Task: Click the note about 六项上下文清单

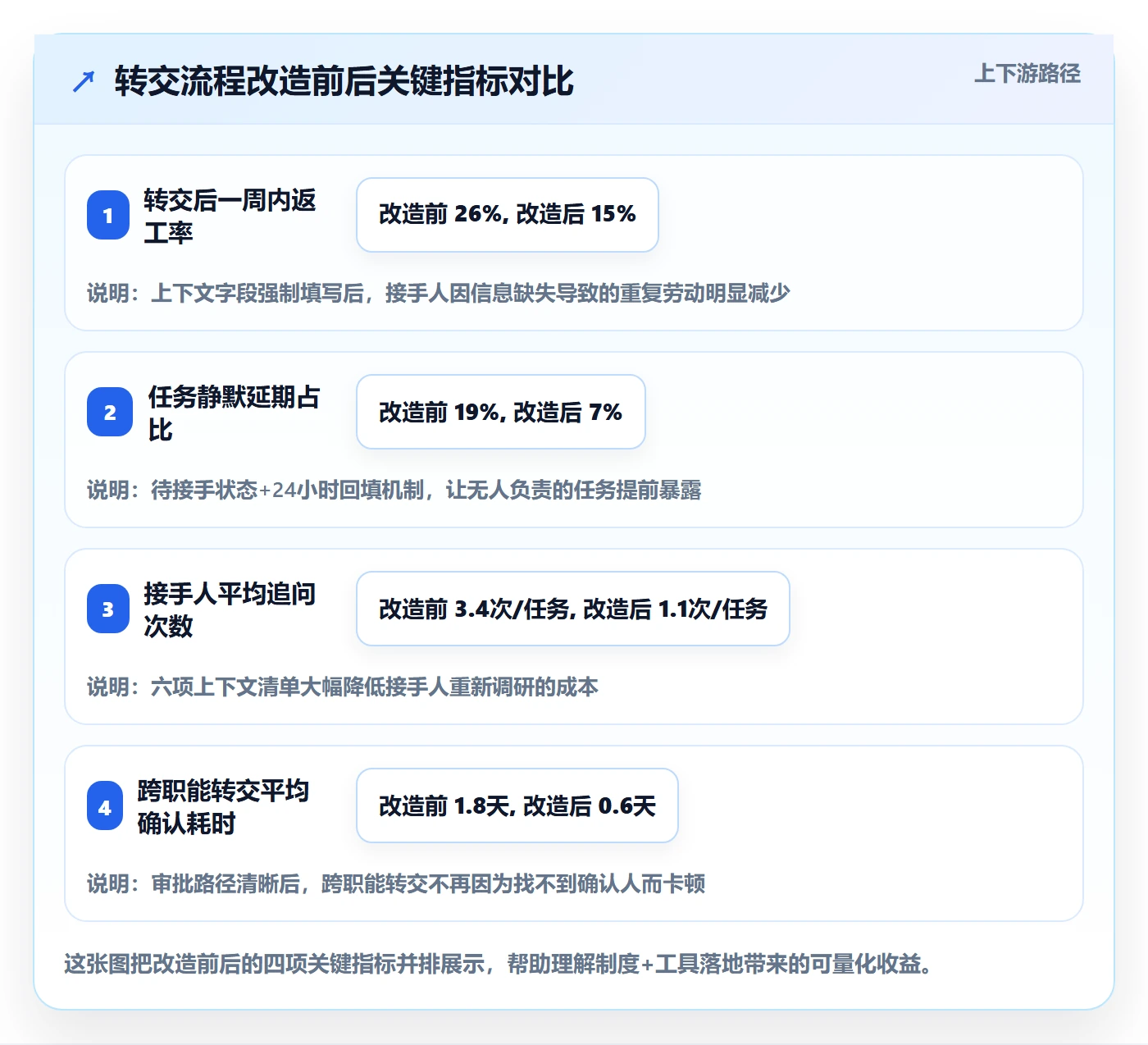Action: pyautogui.click(x=343, y=687)
